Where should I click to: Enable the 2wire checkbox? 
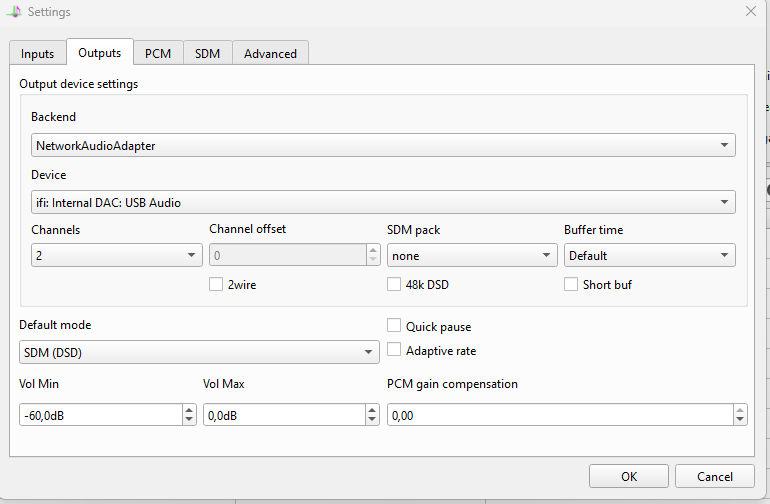(x=216, y=284)
